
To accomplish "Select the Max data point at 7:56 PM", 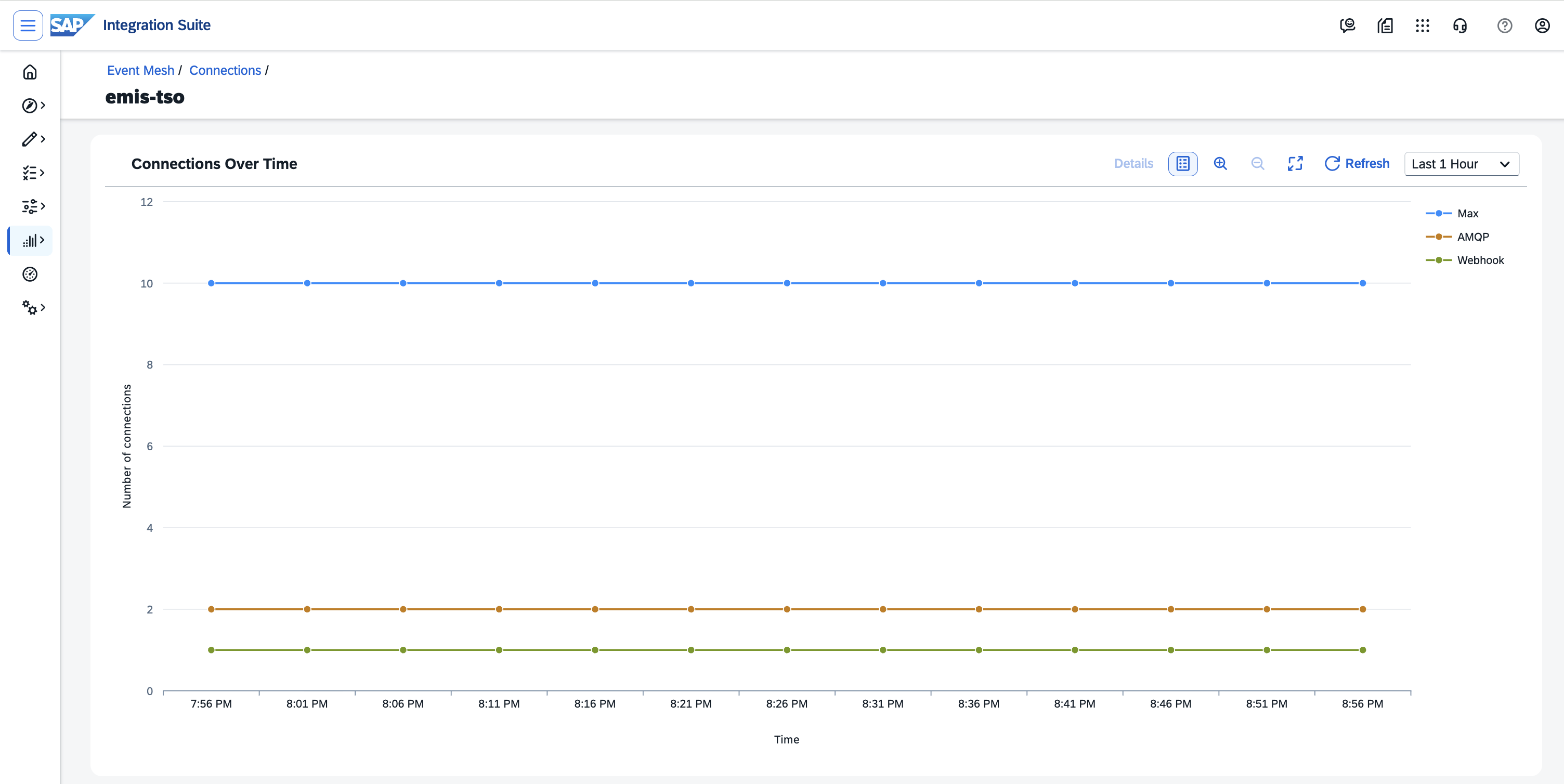I will pos(211,283).
